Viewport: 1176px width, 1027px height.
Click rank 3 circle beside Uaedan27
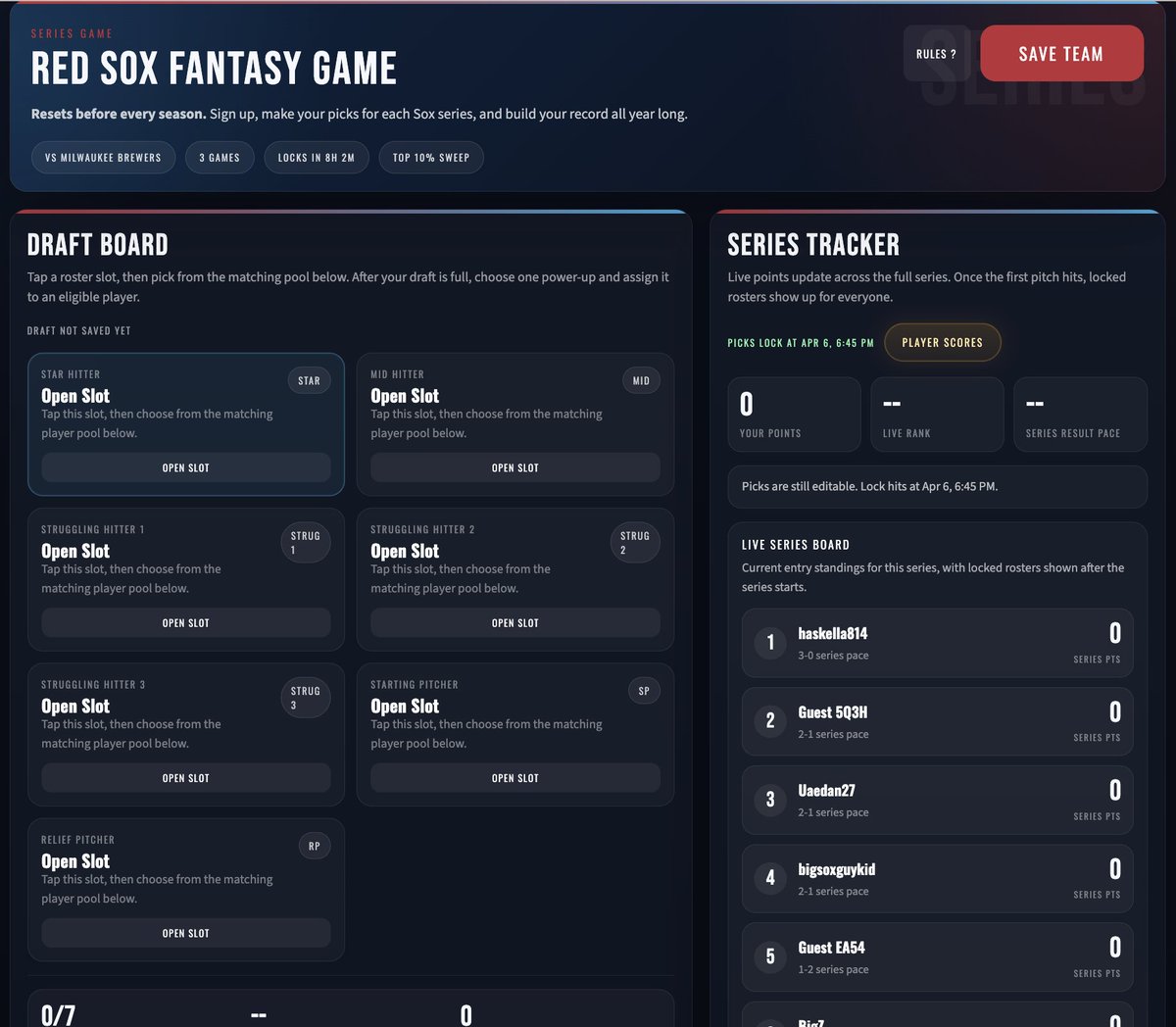click(770, 800)
